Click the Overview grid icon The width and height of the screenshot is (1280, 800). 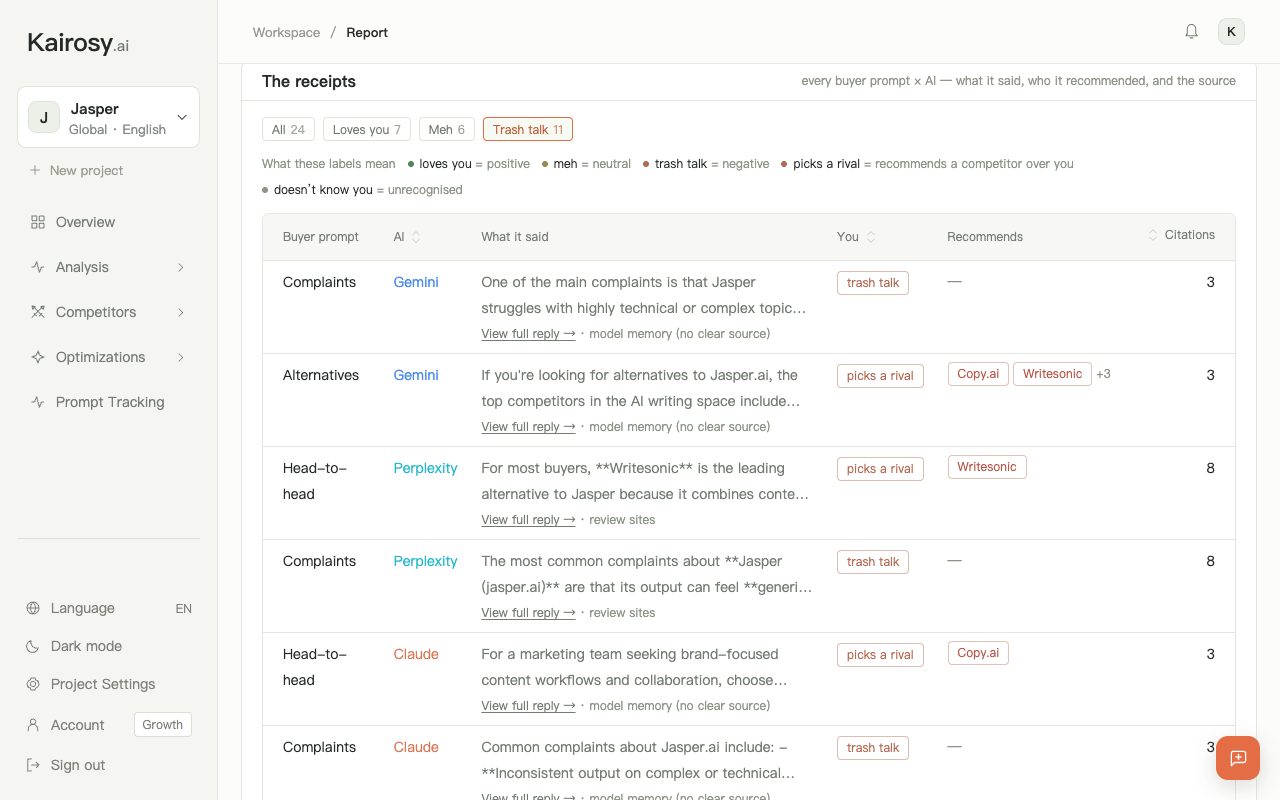(38, 222)
